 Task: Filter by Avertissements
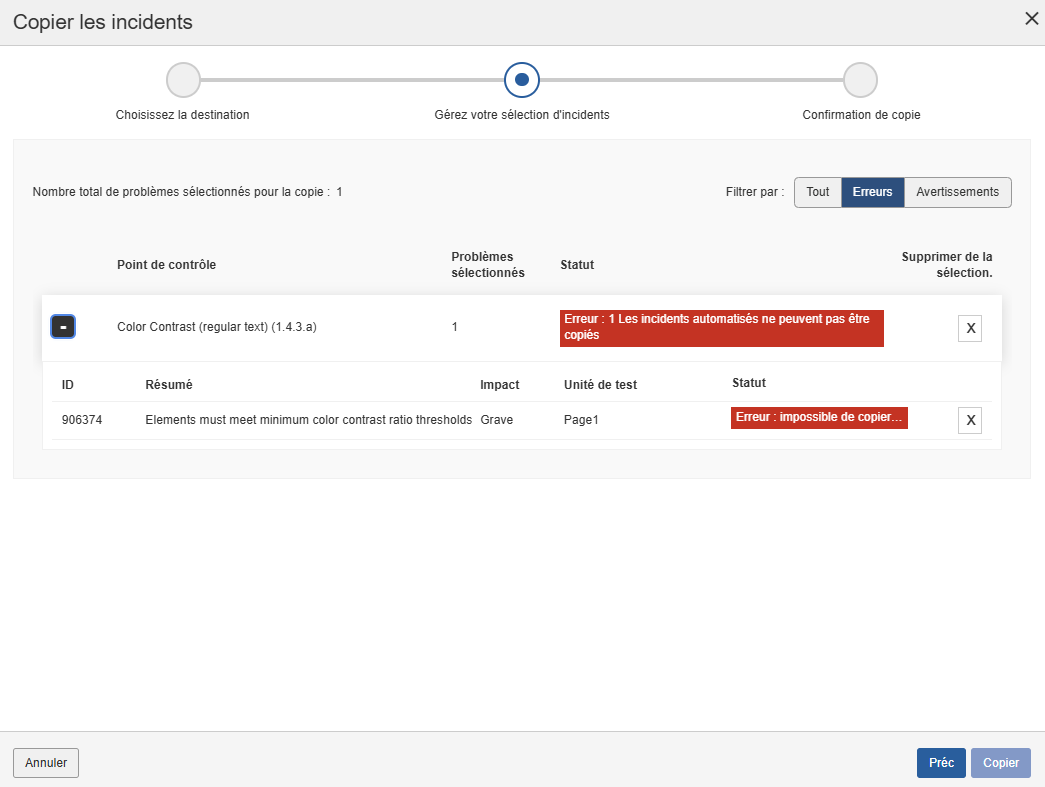click(x=957, y=192)
